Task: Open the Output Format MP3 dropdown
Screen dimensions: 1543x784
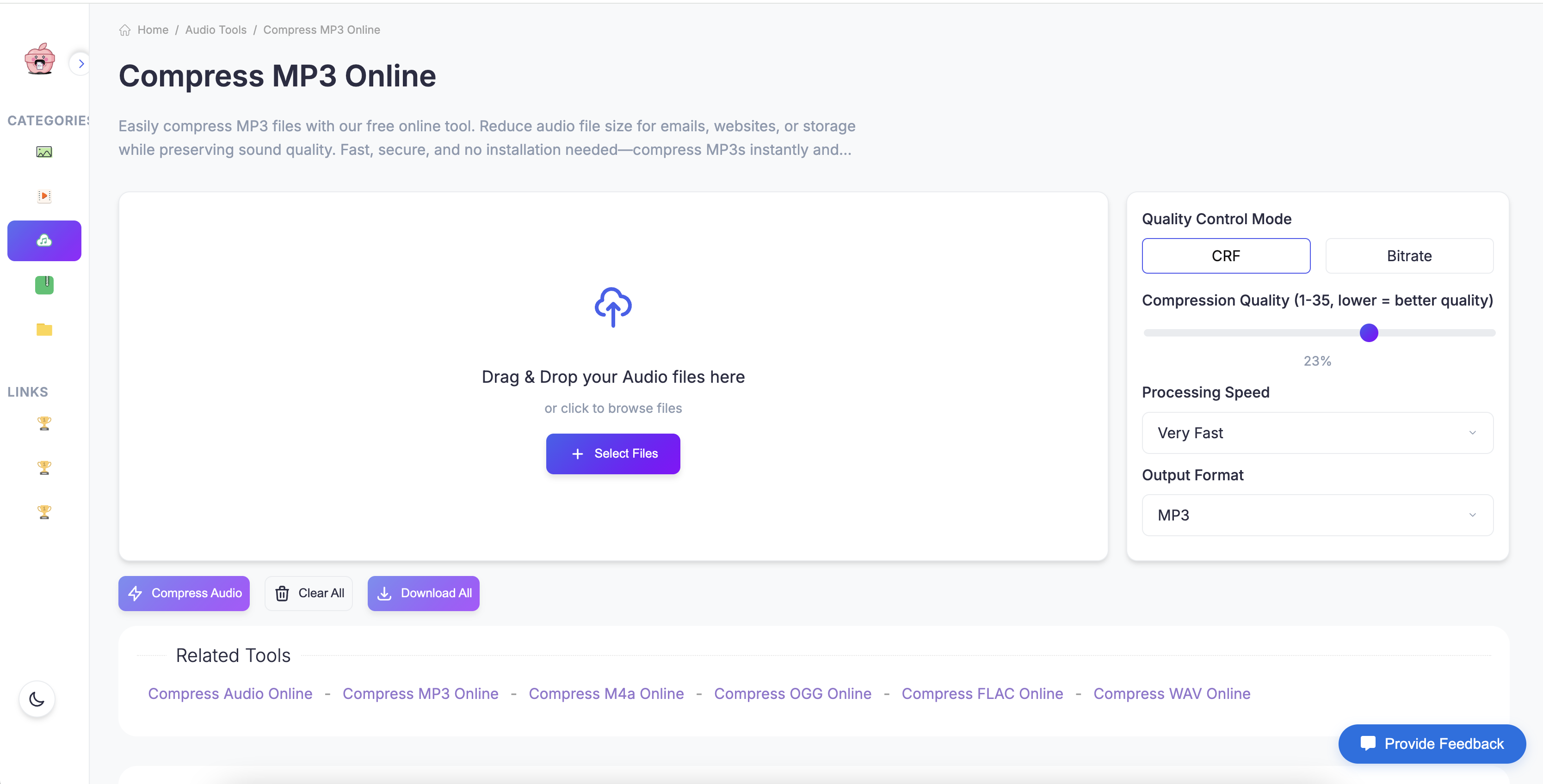Action: coord(1316,515)
